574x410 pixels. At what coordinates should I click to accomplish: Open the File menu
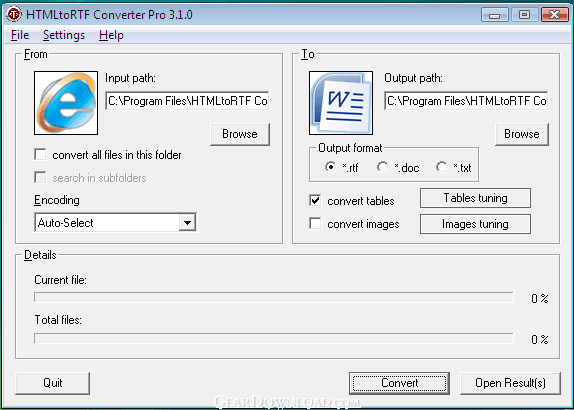(20, 35)
